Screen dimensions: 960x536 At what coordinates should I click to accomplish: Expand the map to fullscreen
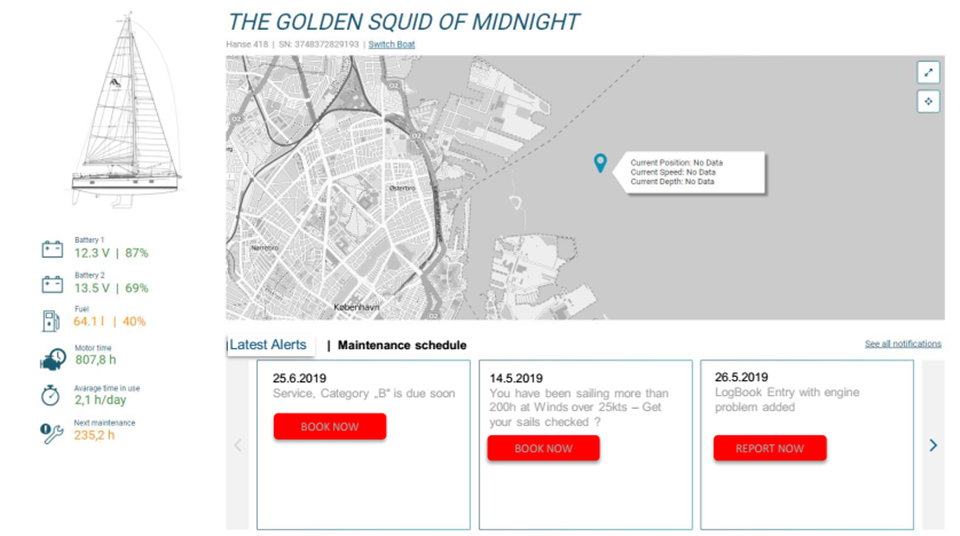(928, 72)
